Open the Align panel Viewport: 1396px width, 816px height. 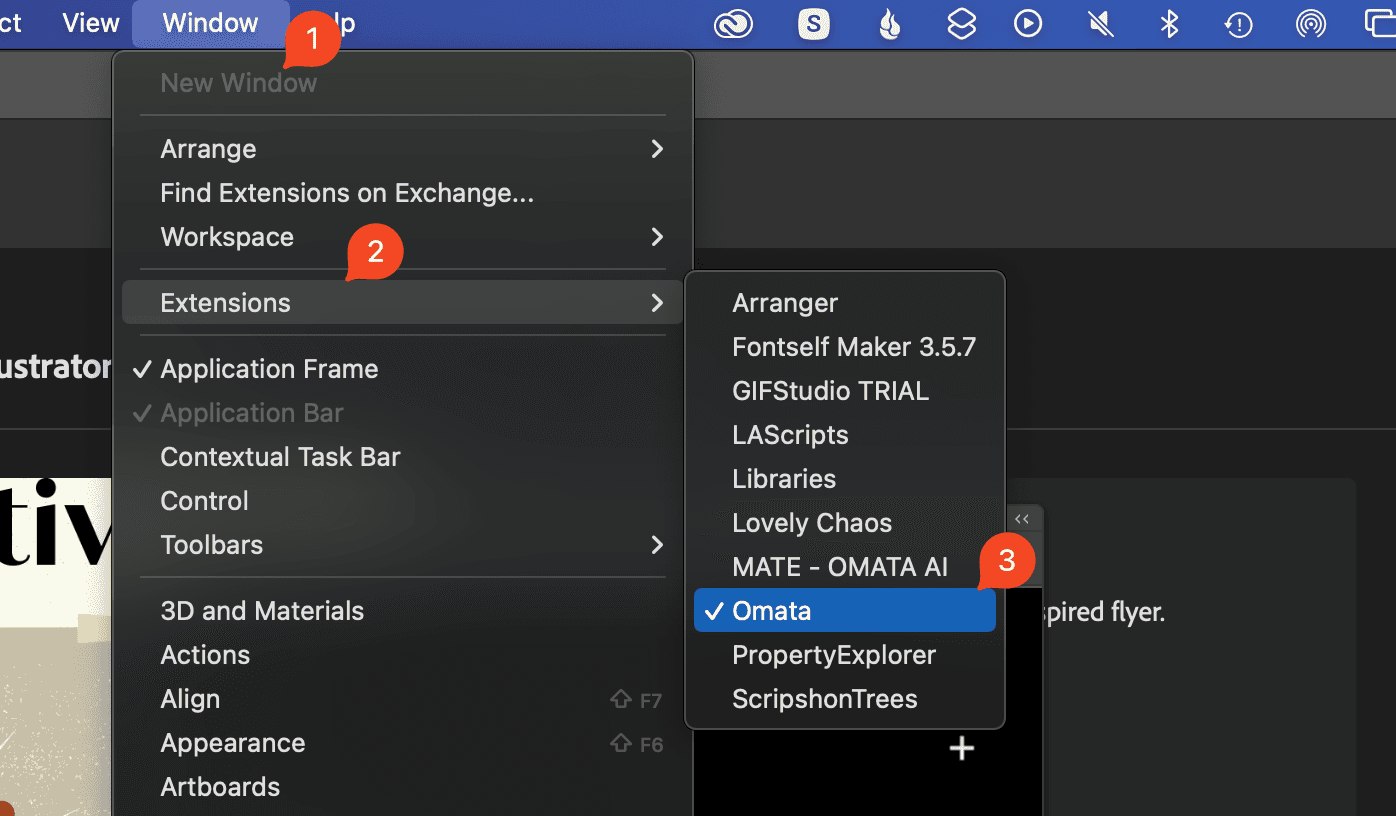coord(403,699)
